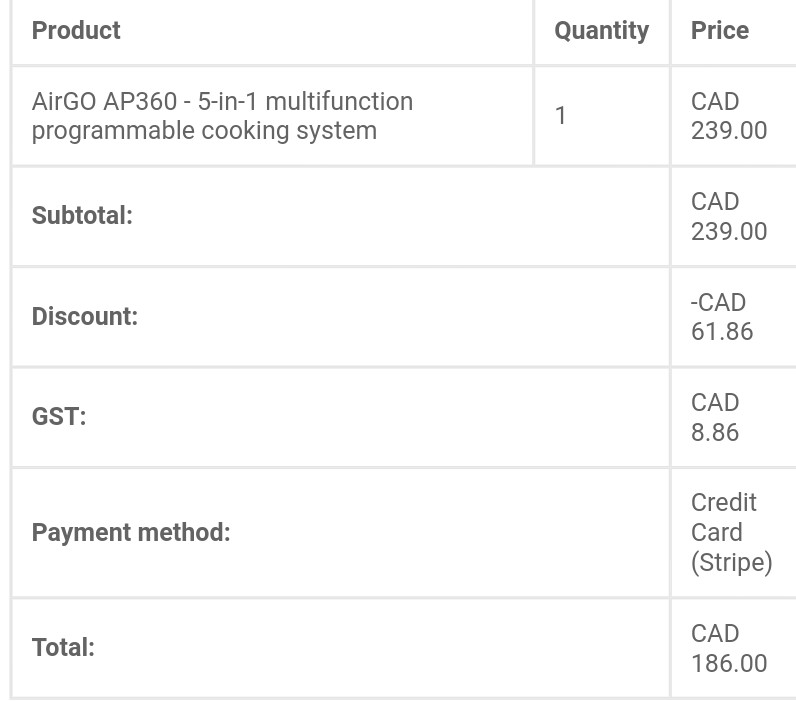This screenshot has width=796, height=701.
Task: Click the Subtotal label
Action: click(x=82, y=215)
